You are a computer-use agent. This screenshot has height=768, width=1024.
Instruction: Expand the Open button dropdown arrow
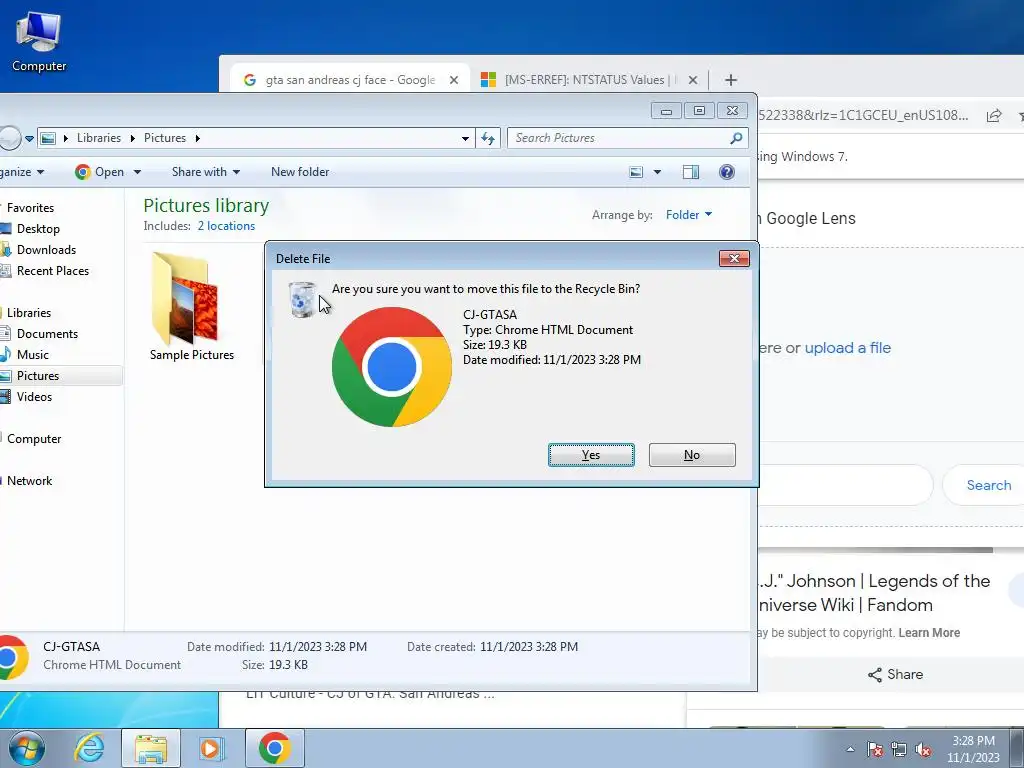coord(137,172)
